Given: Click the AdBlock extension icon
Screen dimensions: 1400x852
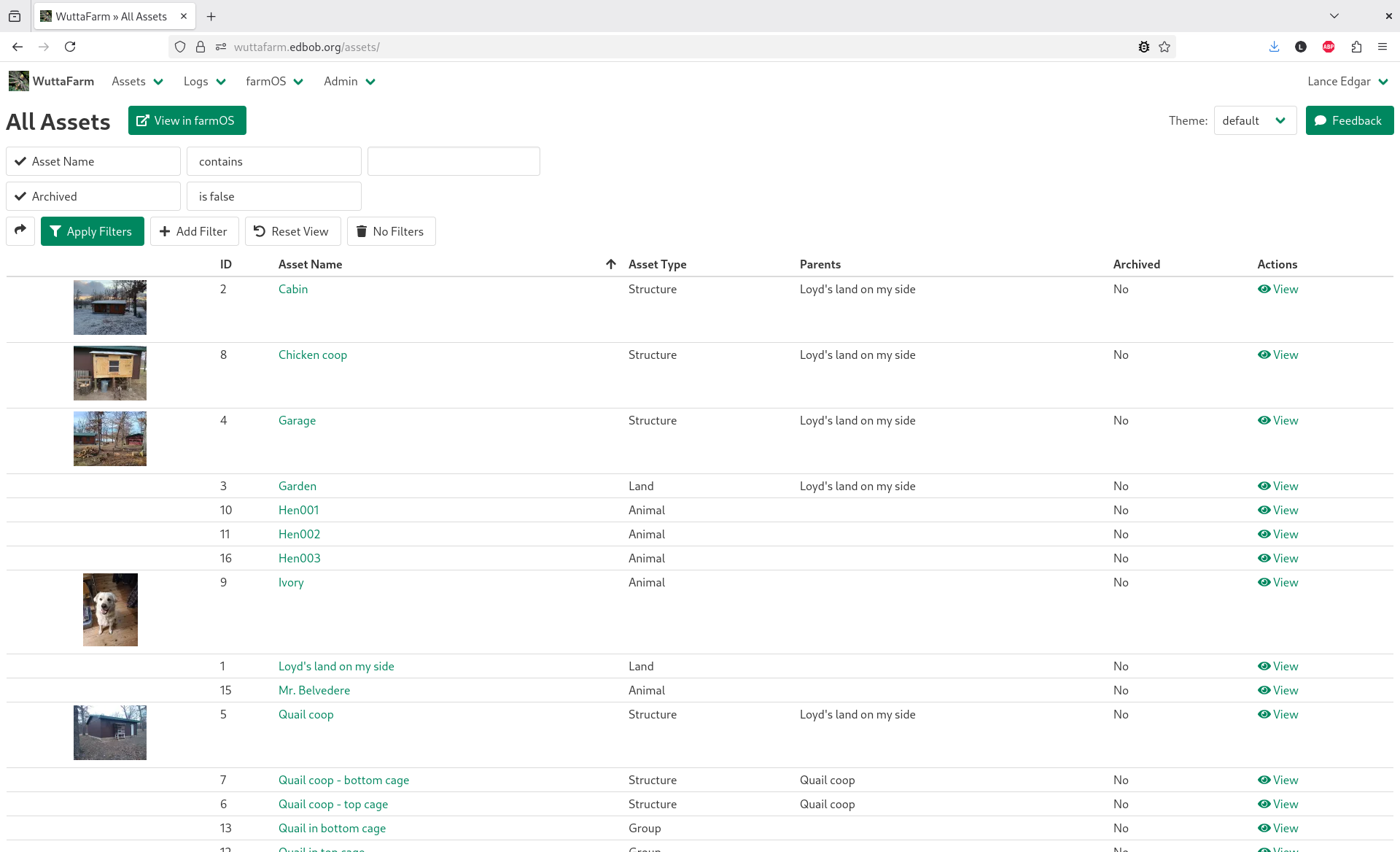Looking at the screenshot, I should click(1328, 46).
